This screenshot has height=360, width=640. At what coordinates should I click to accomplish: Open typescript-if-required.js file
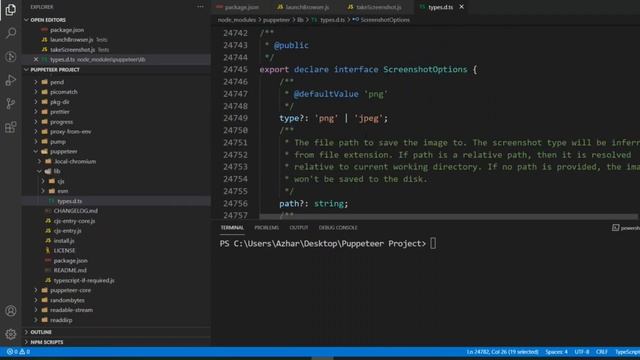click(x=84, y=280)
